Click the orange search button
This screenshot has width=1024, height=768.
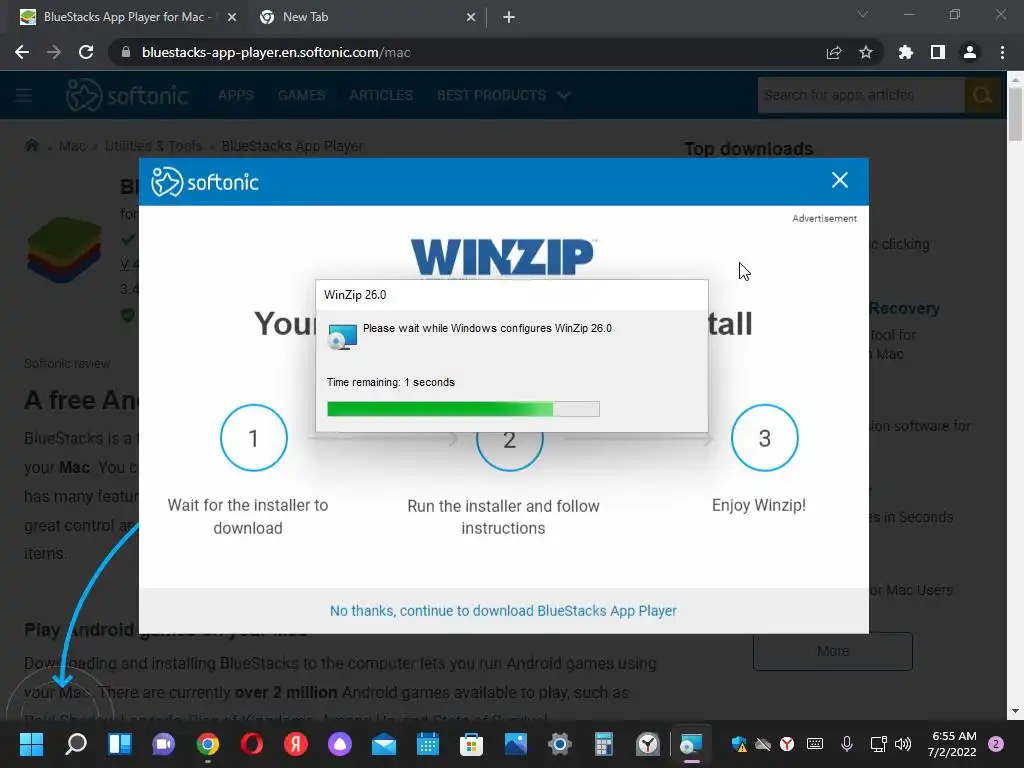click(982, 95)
